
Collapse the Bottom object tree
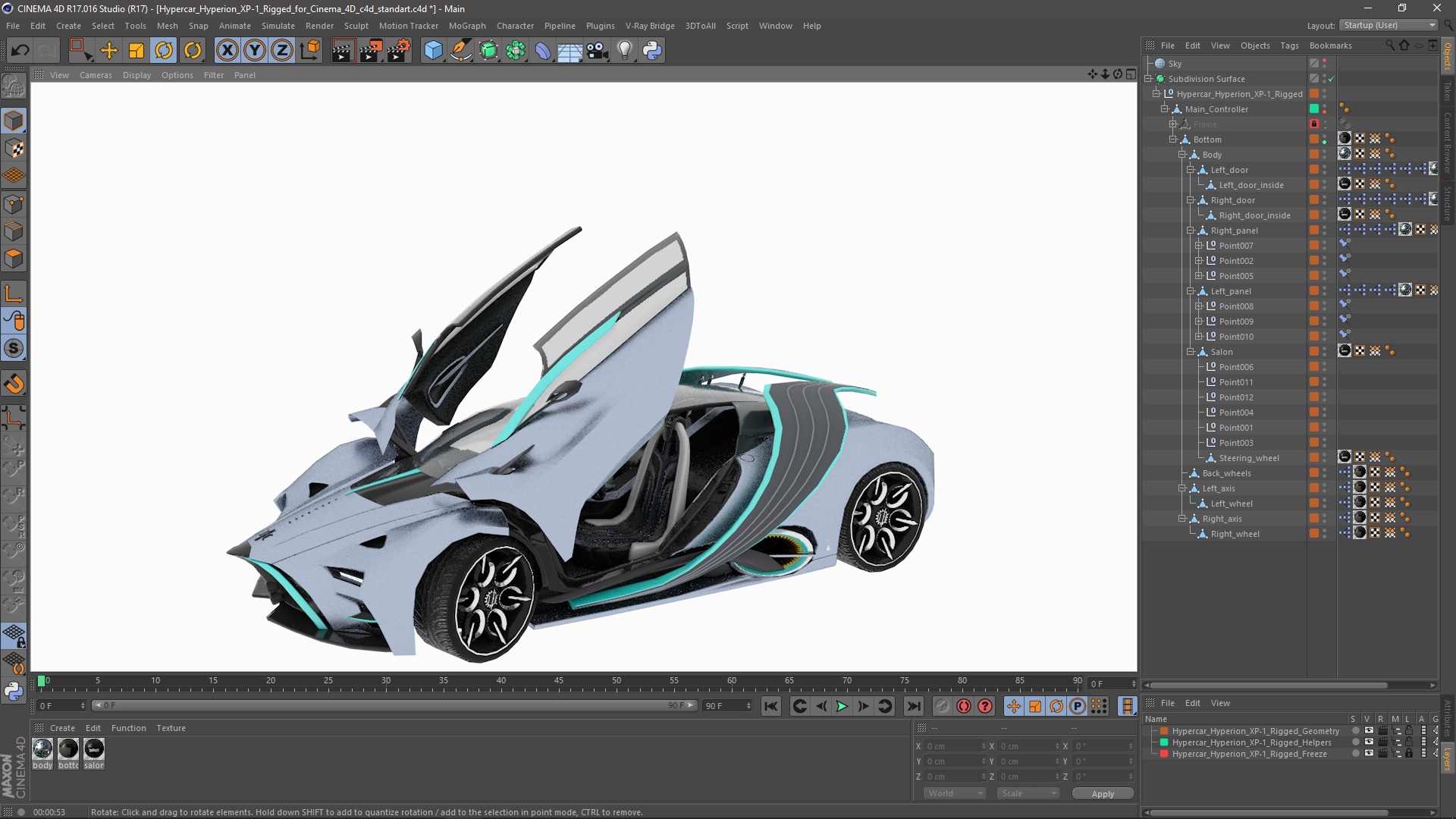(x=1173, y=140)
